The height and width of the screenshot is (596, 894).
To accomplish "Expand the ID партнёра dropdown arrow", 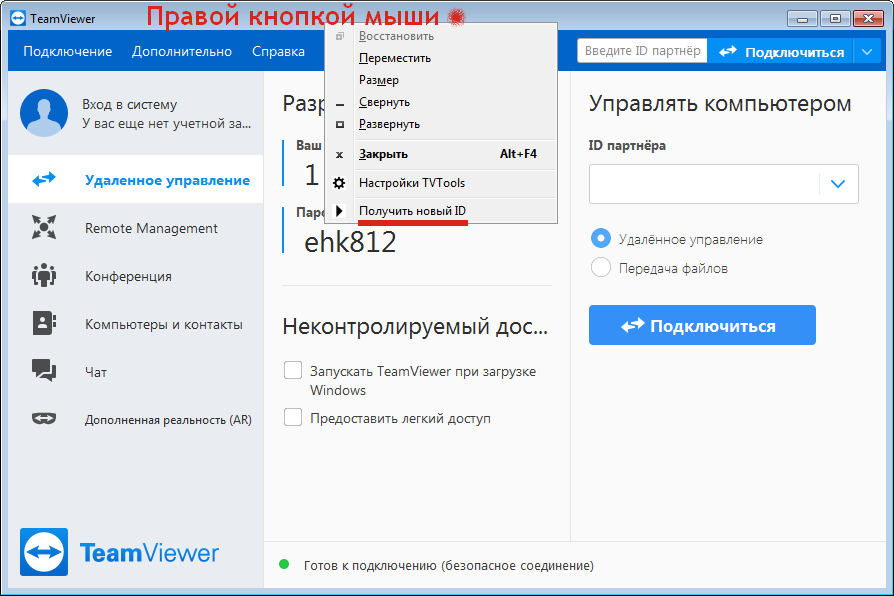I will tap(838, 184).
